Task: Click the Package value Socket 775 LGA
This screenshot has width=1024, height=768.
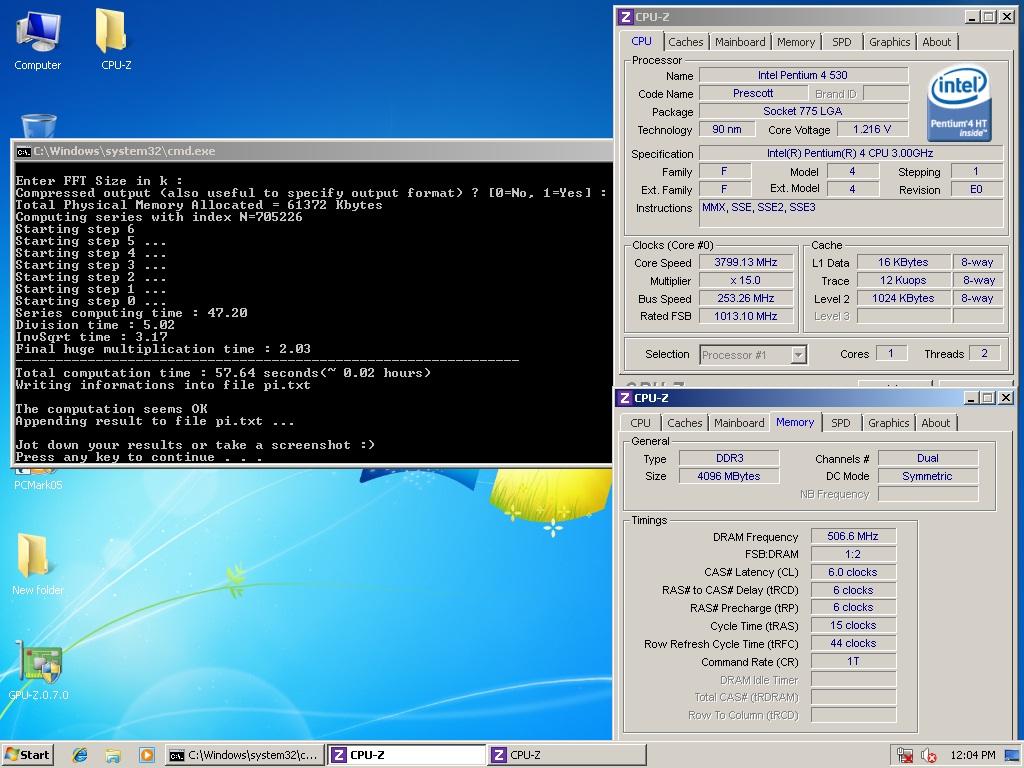Action: point(803,111)
